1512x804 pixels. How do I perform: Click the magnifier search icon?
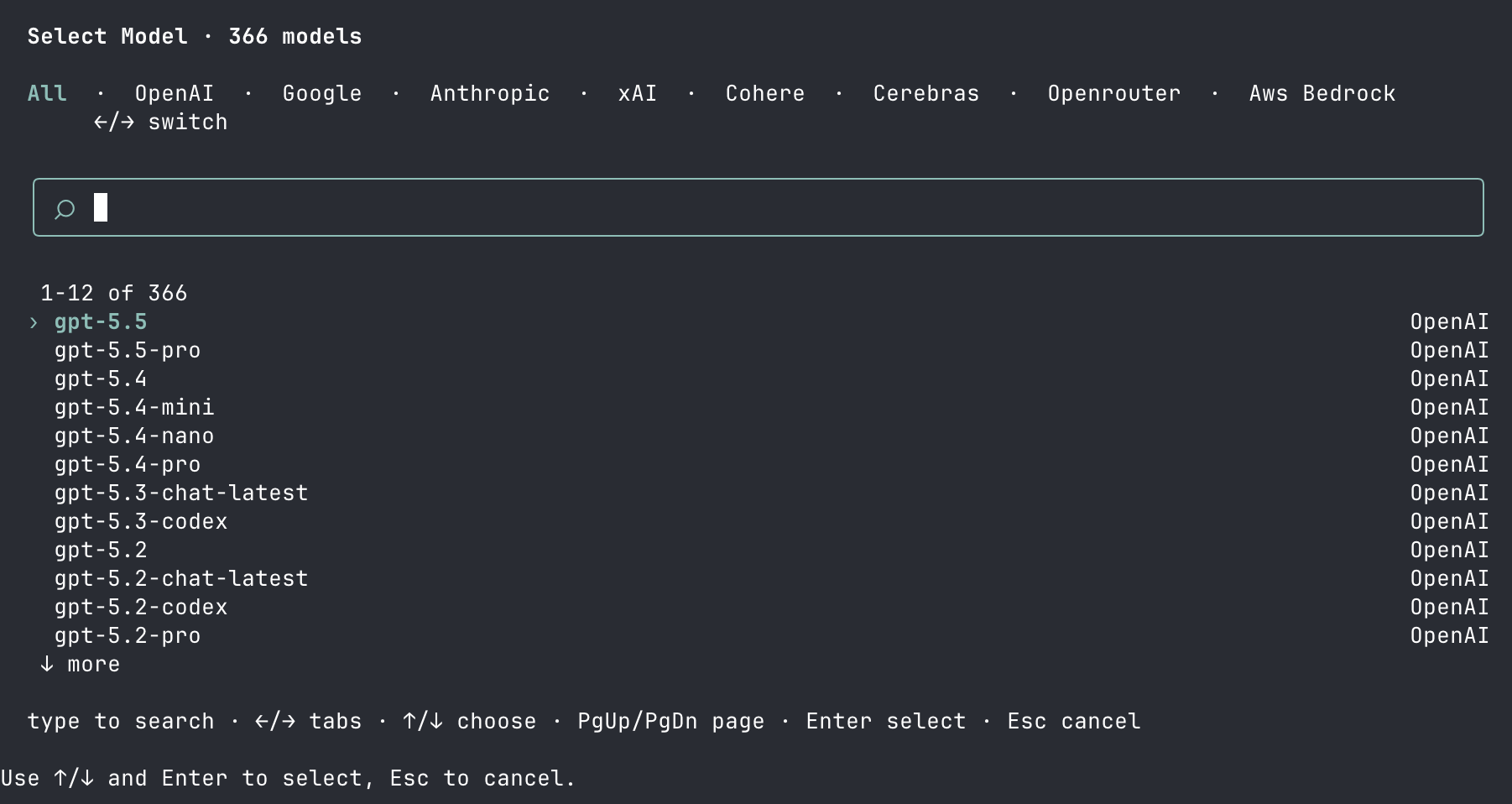coord(65,208)
